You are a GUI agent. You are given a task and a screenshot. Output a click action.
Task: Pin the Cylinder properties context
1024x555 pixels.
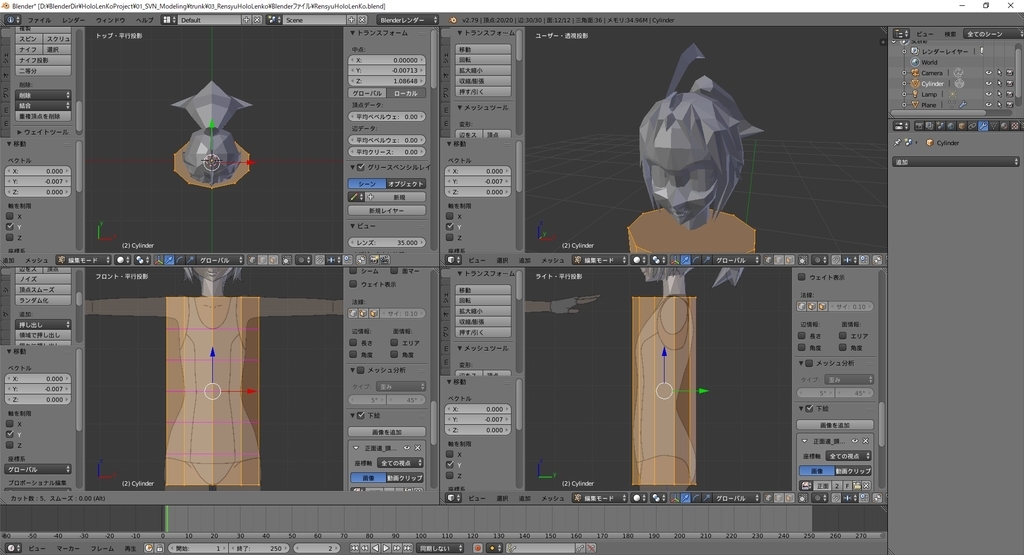click(x=897, y=142)
